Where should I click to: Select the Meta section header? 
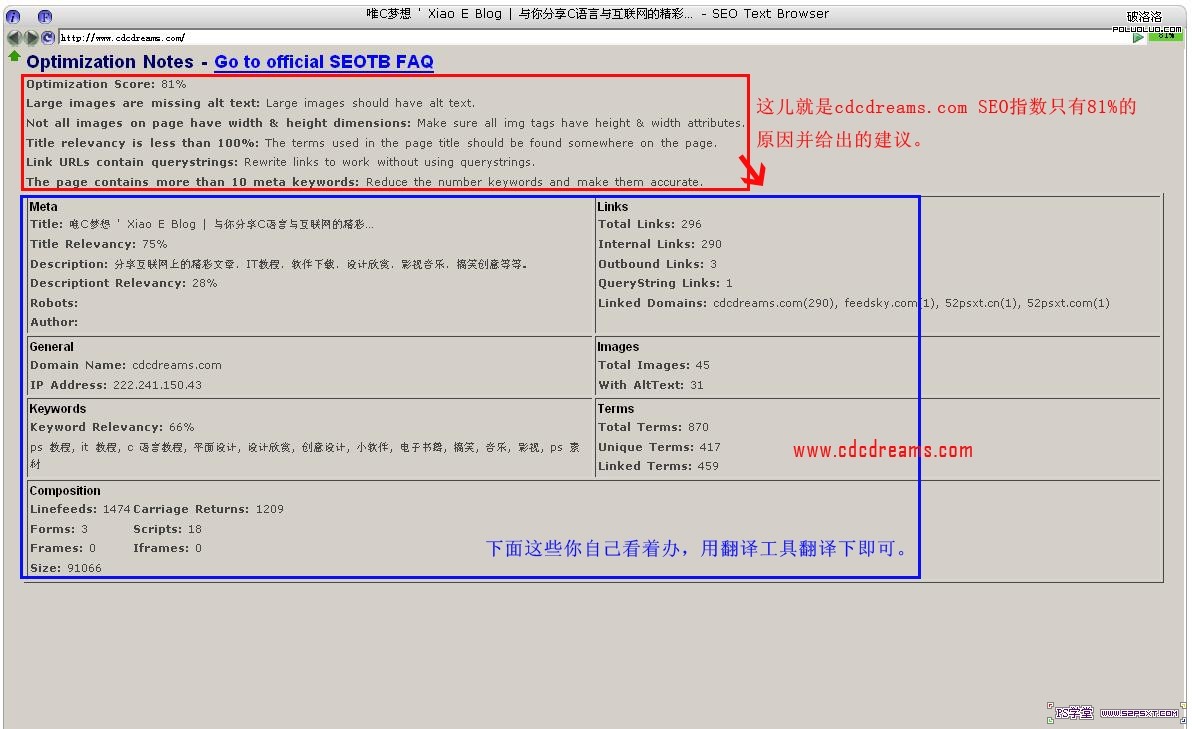[44, 207]
